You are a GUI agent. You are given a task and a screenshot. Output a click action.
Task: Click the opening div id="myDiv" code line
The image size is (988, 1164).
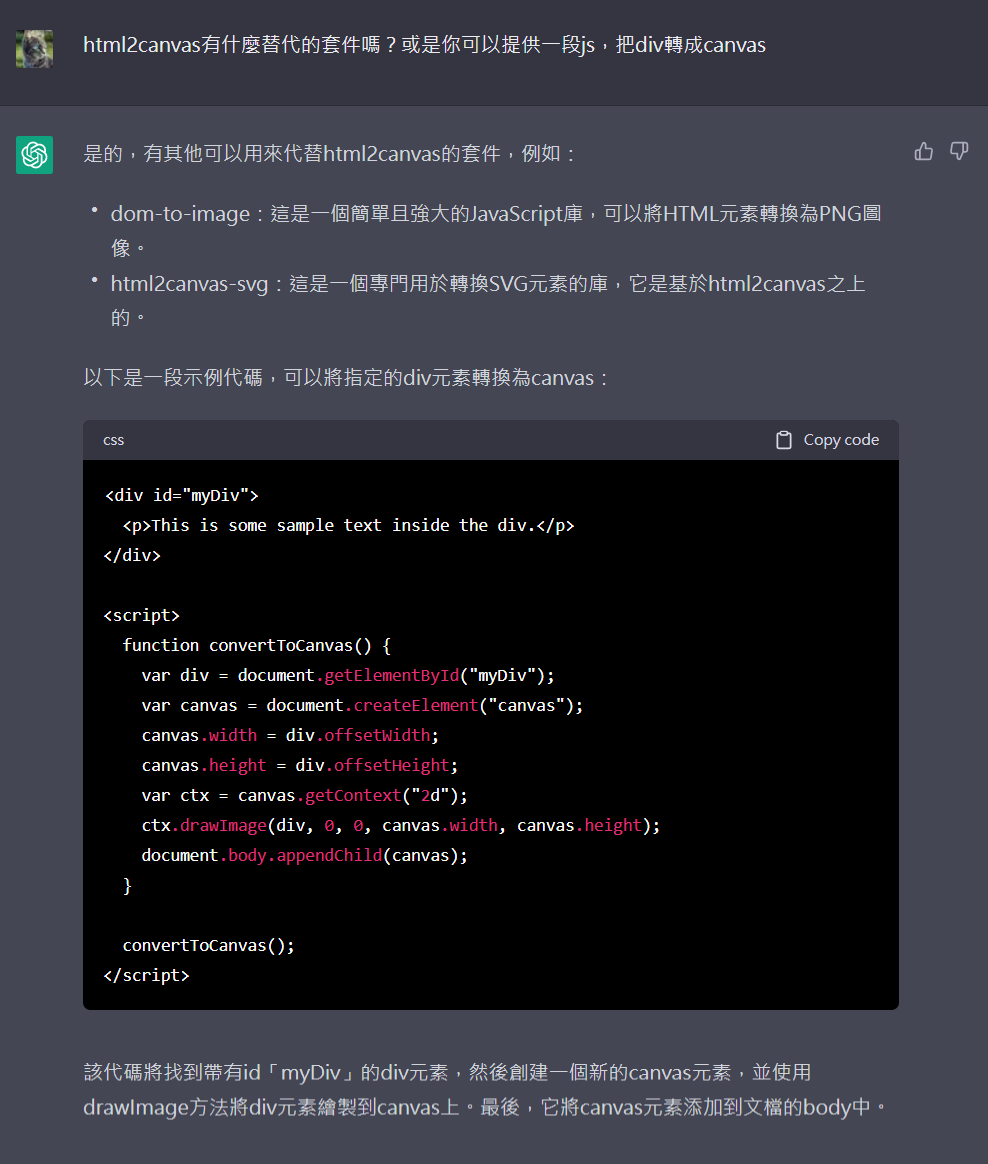(181, 495)
